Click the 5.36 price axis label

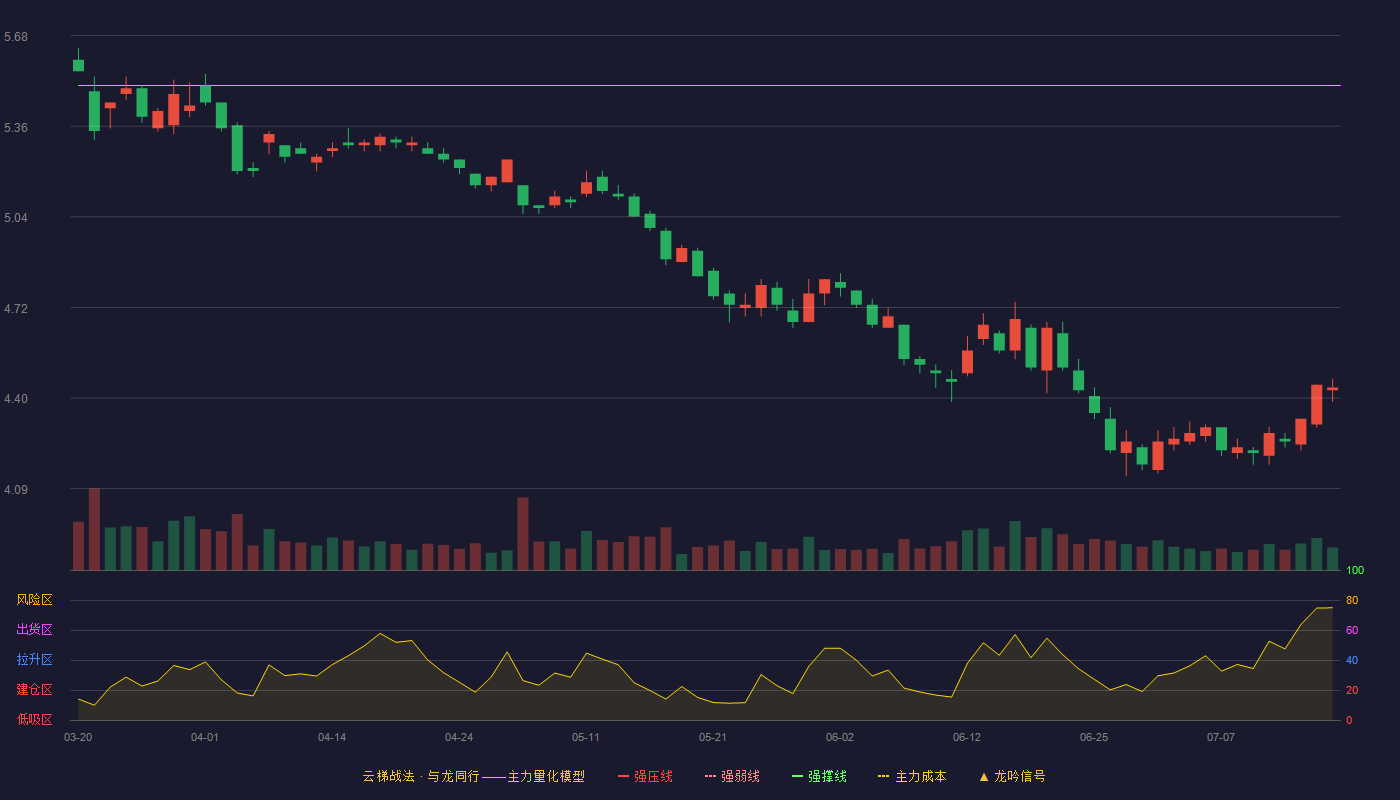16,128
